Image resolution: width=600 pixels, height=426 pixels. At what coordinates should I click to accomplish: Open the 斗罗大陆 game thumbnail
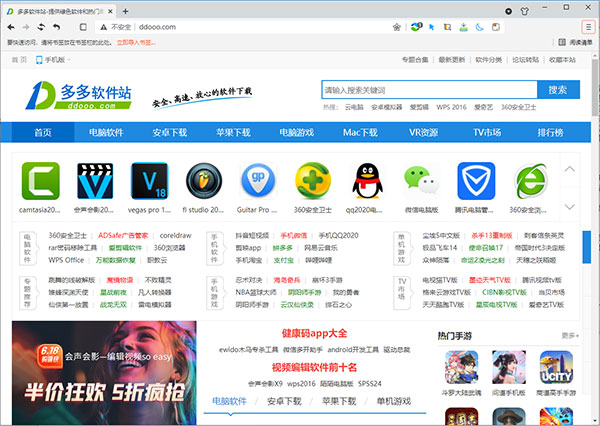(461, 367)
